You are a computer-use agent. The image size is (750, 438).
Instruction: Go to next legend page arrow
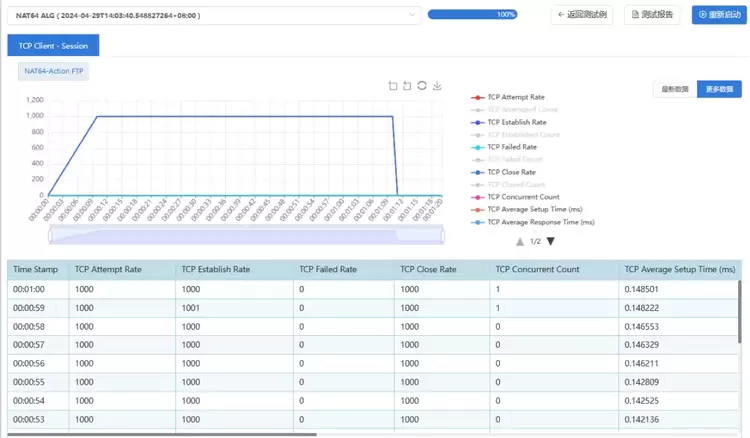[x=550, y=241]
